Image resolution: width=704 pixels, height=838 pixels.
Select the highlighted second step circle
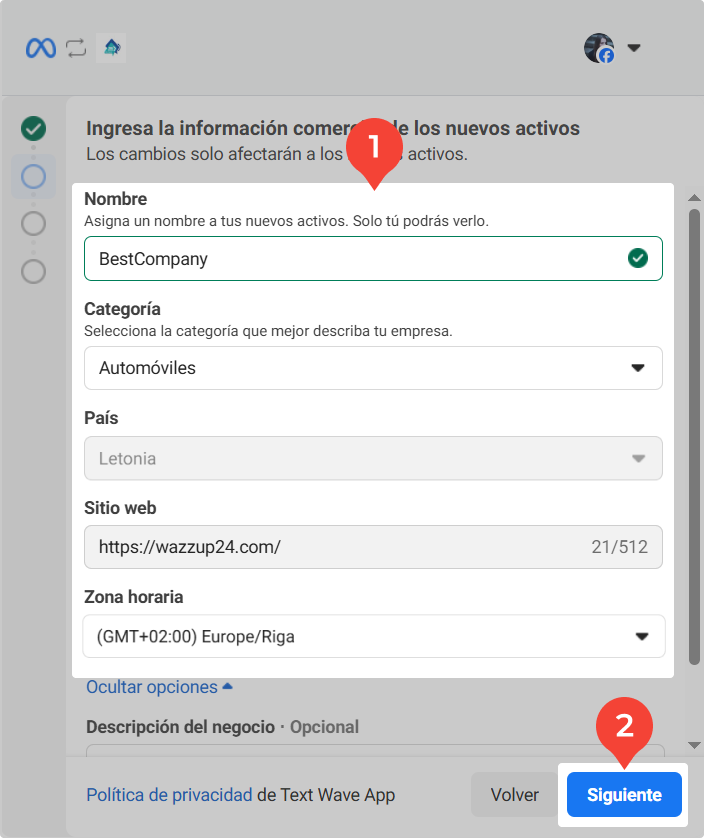[34, 177]
